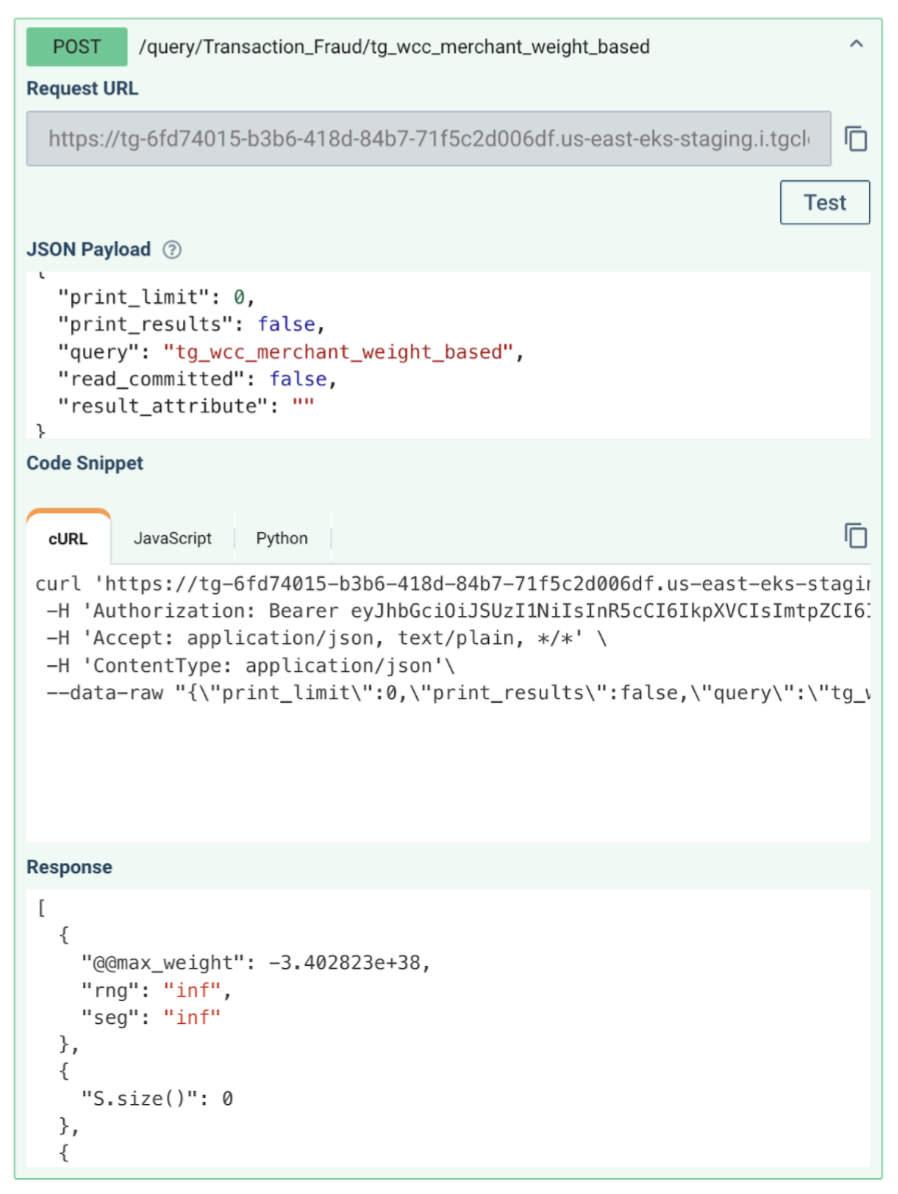Switch to the JavaScript tab
898x1194 pixels.
pyautogui.click(x=173, y=538)
